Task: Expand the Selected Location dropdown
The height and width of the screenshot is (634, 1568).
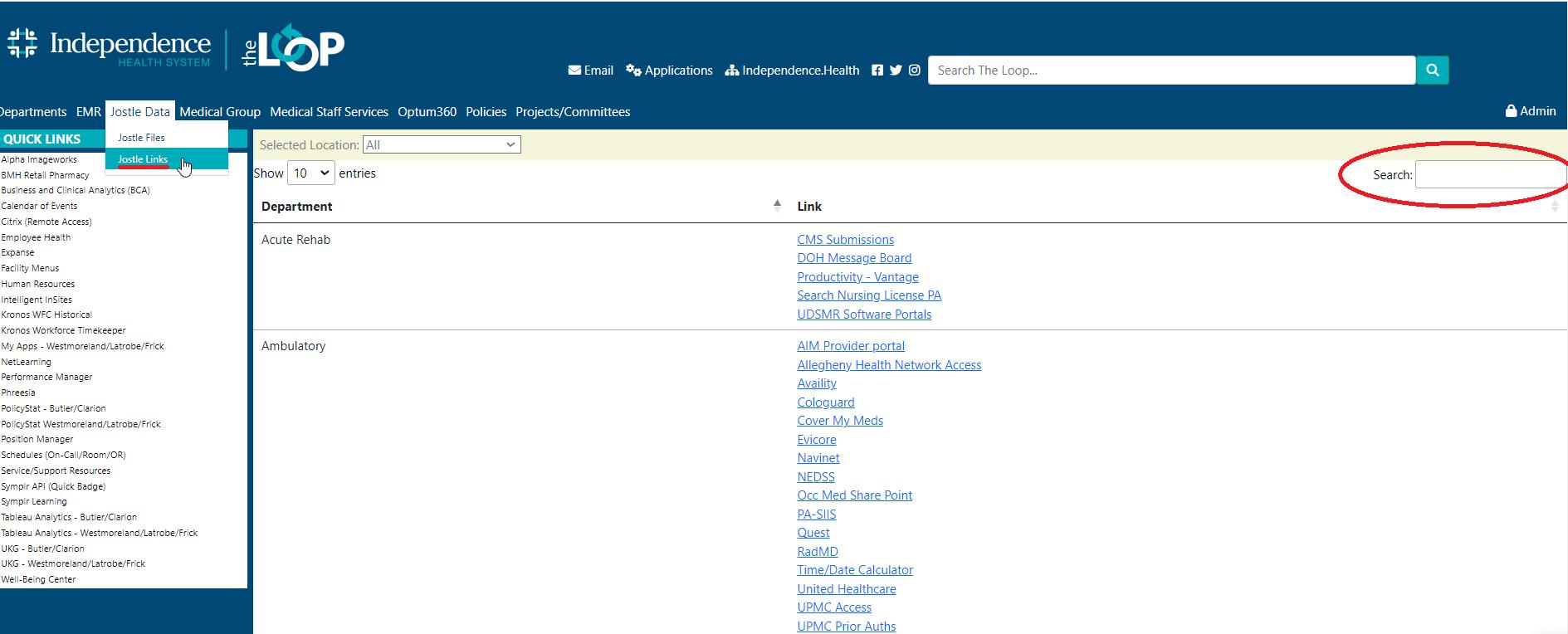Action: [442, 145]
